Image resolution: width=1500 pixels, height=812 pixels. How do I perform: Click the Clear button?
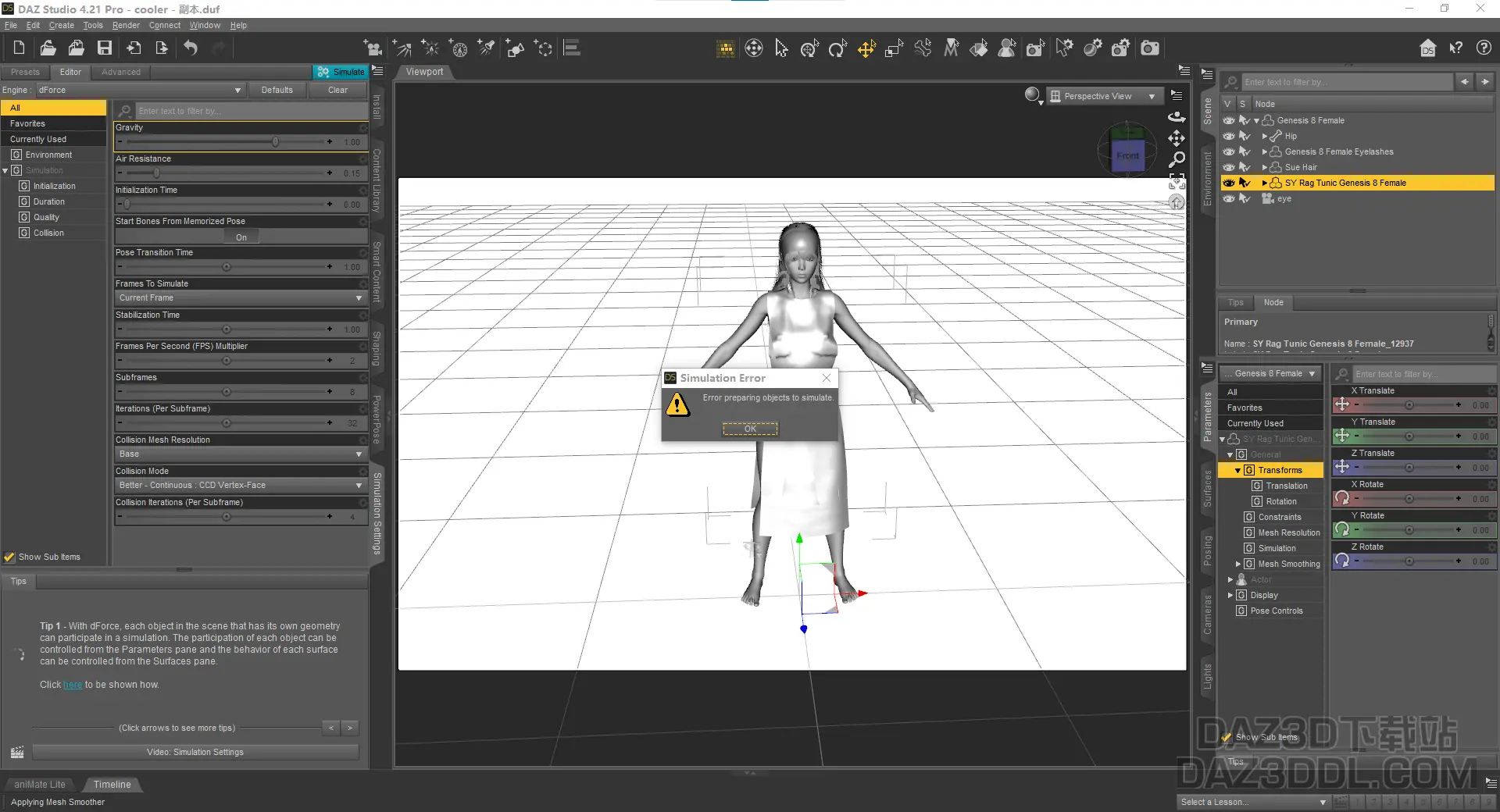pos(337,90)
